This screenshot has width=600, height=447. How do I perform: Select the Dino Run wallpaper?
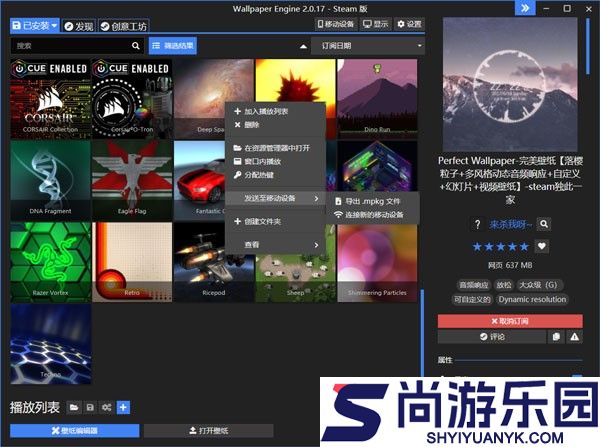[377, 98]
